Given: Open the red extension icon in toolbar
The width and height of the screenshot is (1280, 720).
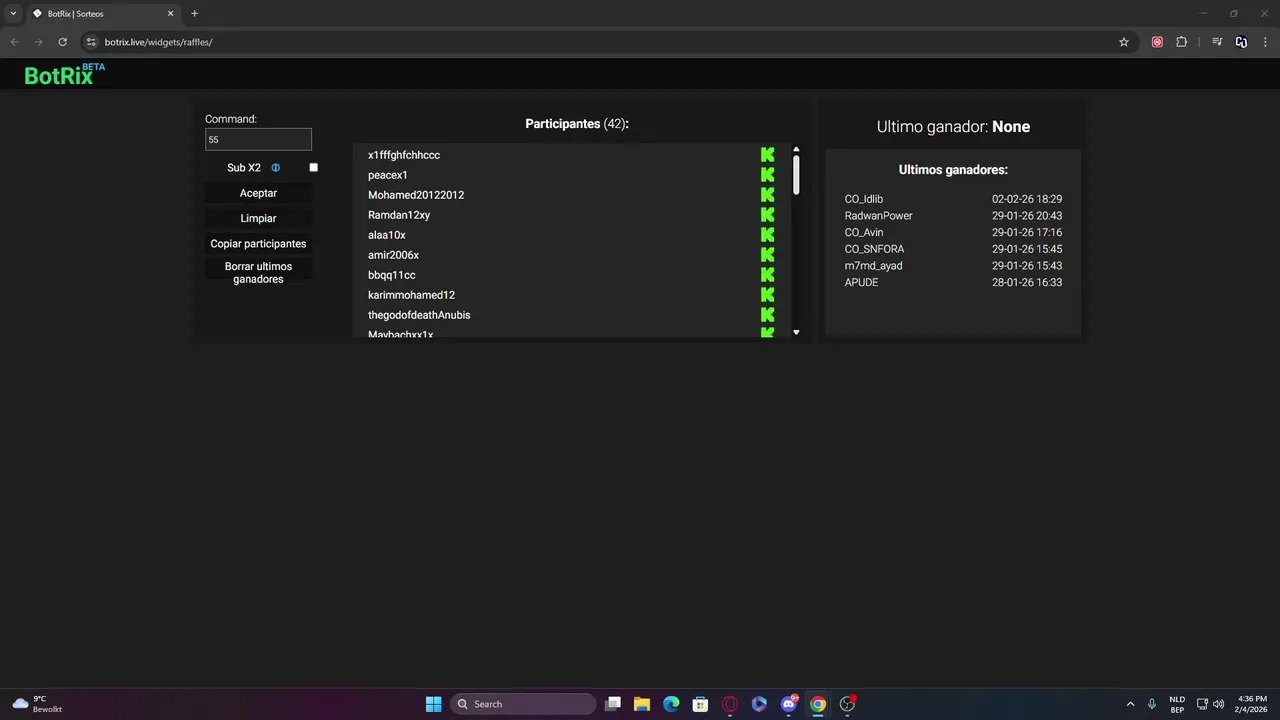Looking at the screenshot, I should (x=1157, y=42).
